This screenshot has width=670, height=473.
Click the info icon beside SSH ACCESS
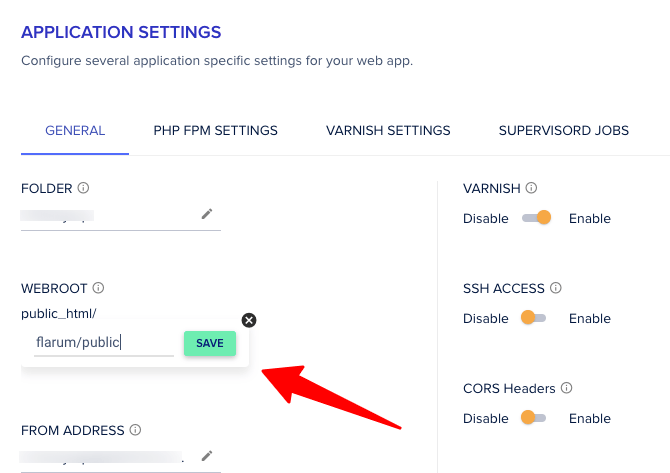tap(555, 288)
